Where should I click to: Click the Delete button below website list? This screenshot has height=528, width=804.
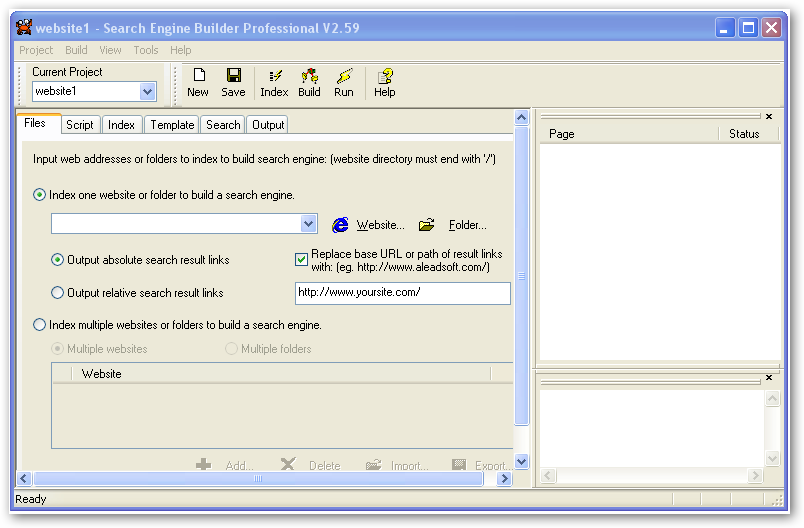[325, 465]
